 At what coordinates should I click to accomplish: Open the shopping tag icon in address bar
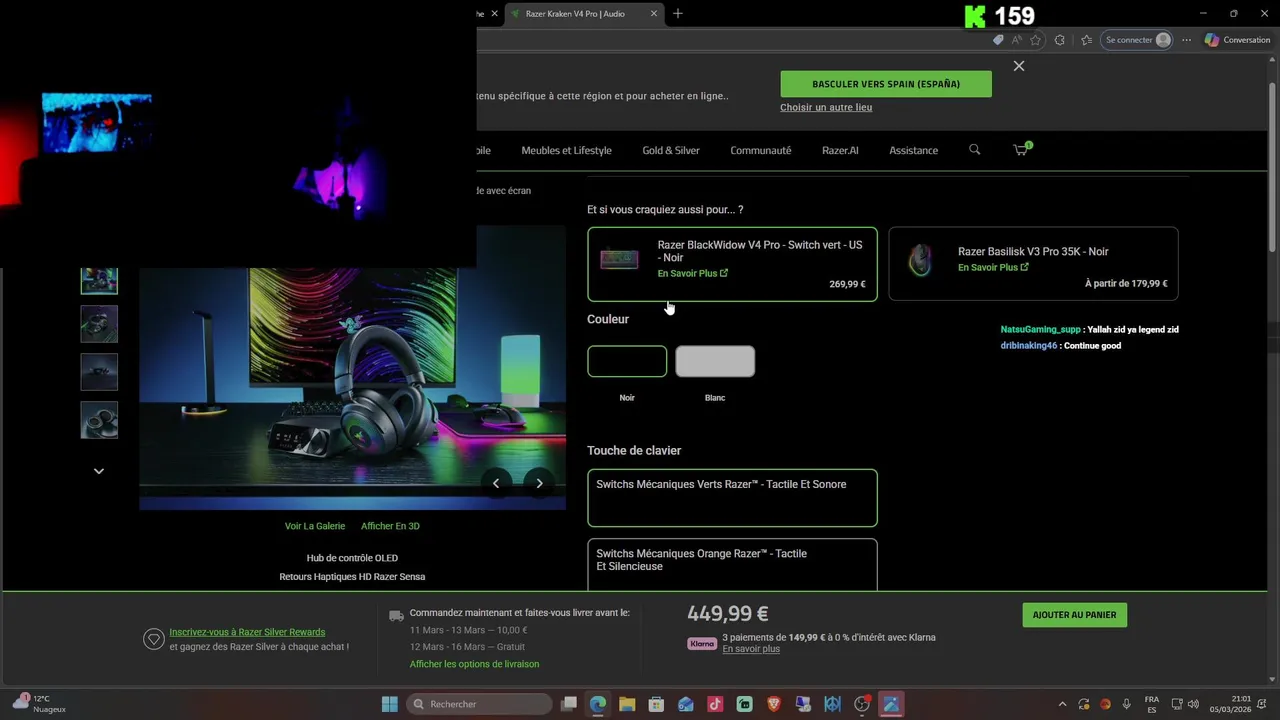click(x=998, y=40)
